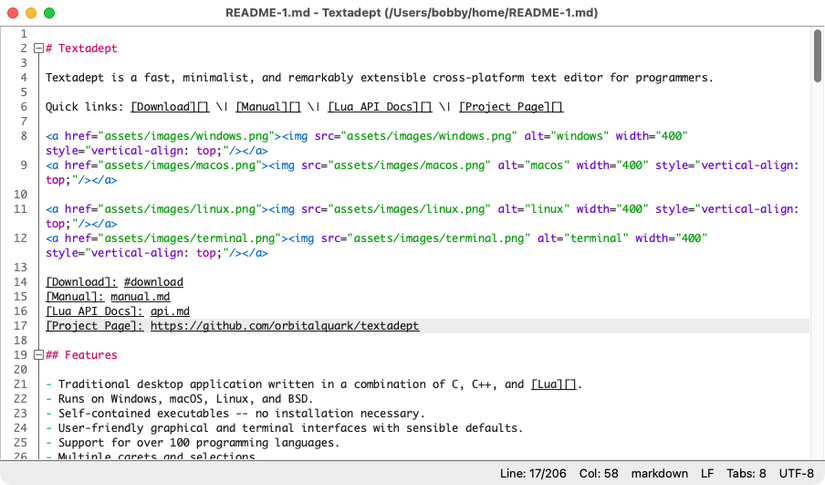825x485 pixels.
Task: Click the green zoom window button
Action: pos(49,13)
